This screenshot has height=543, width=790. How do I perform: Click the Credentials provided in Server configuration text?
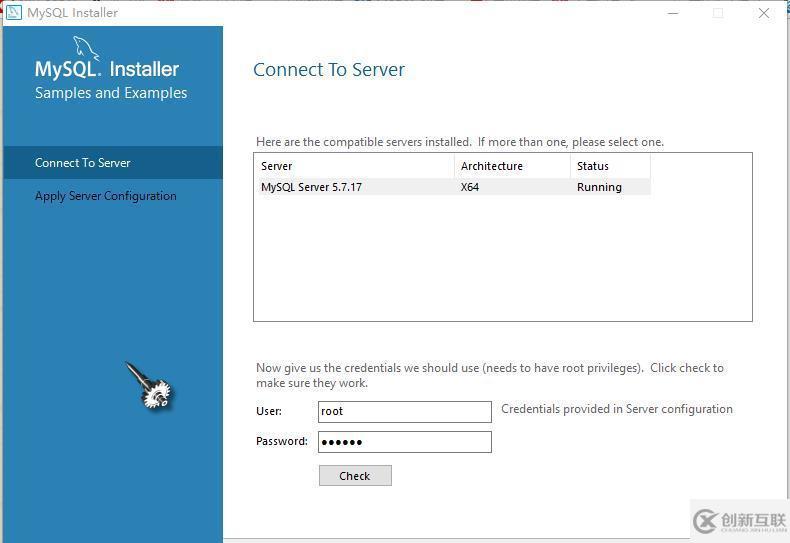617,409
